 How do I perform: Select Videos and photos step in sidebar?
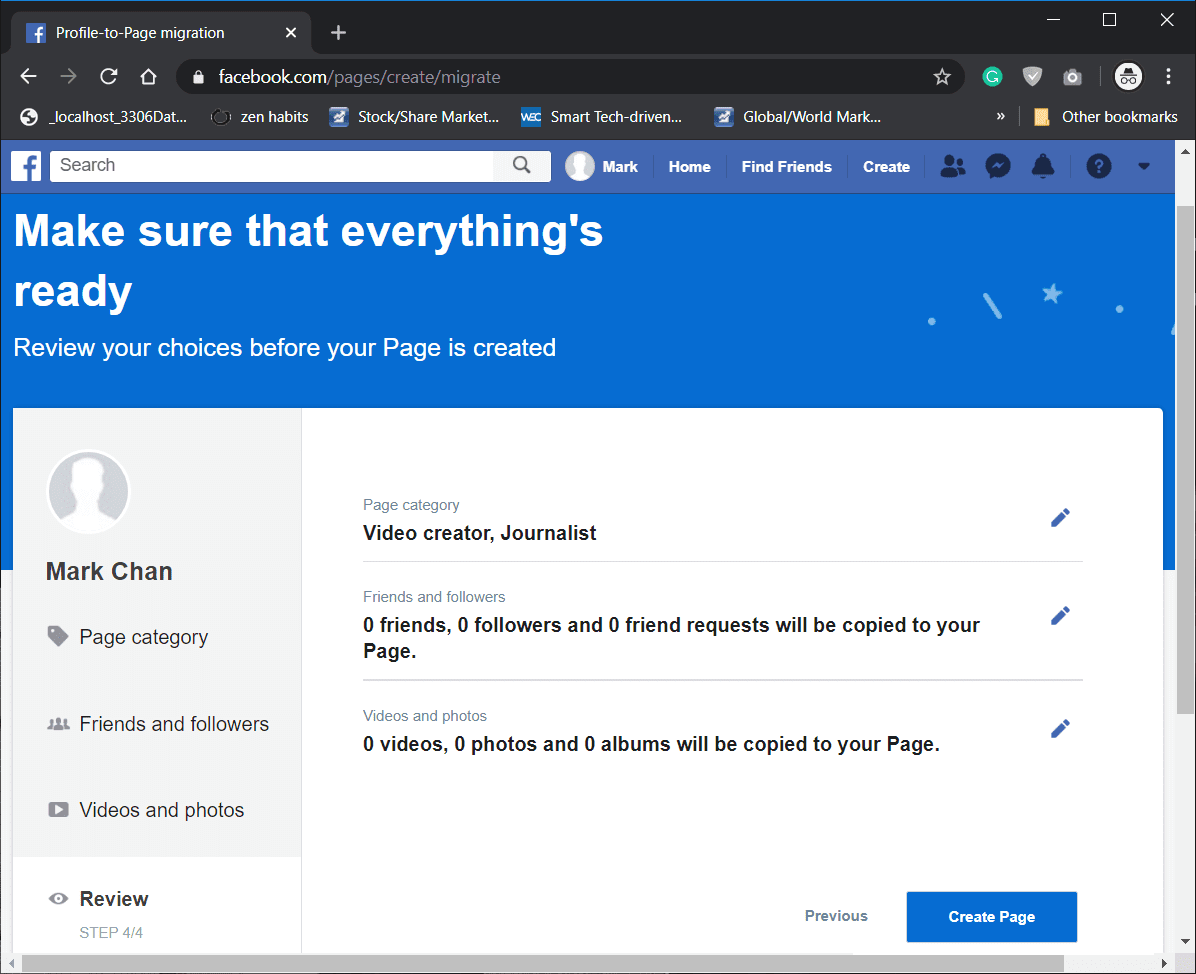point(161,810)
